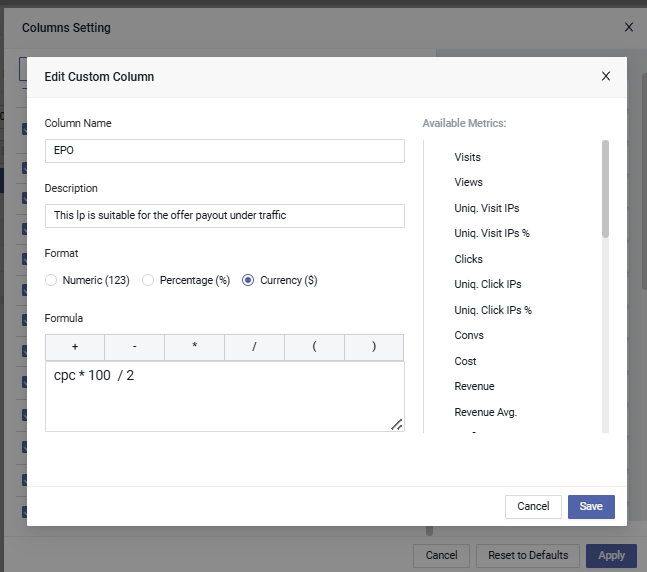Insert closing parenthesis into formula

click(x=374, y=346)
